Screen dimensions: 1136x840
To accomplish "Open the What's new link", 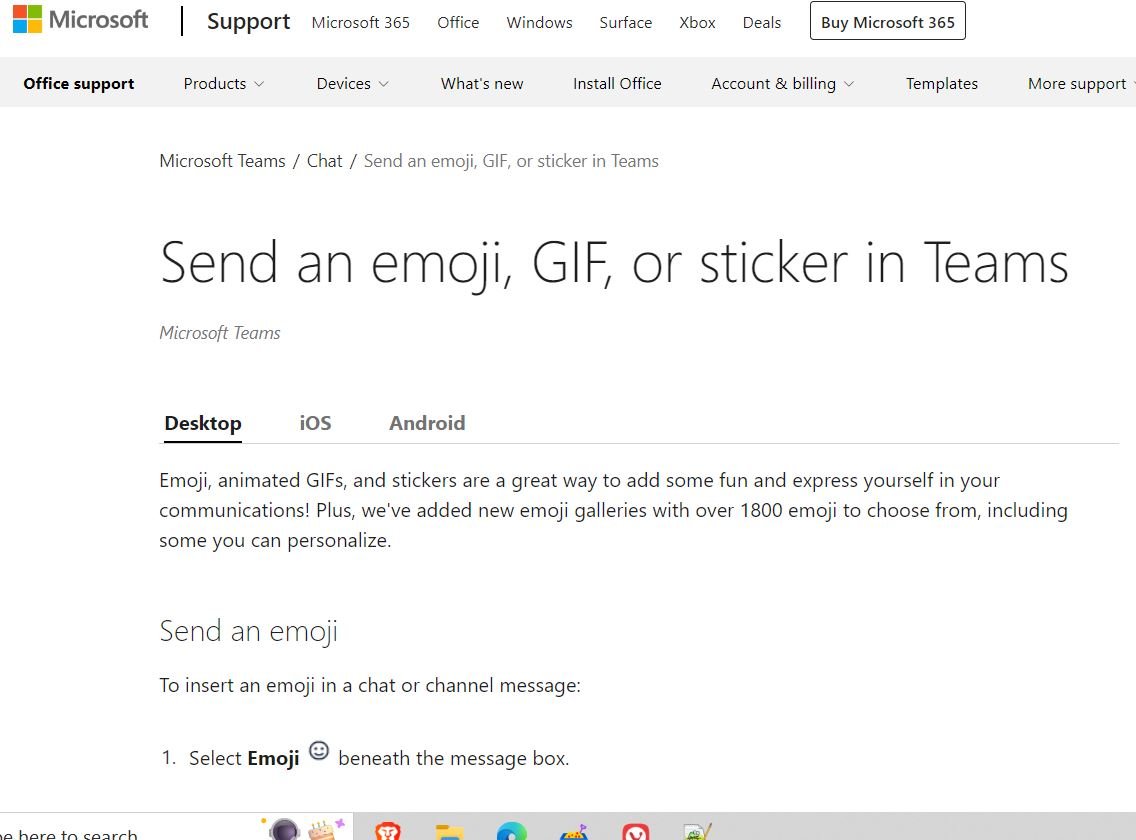I will (x=482, y=83).
